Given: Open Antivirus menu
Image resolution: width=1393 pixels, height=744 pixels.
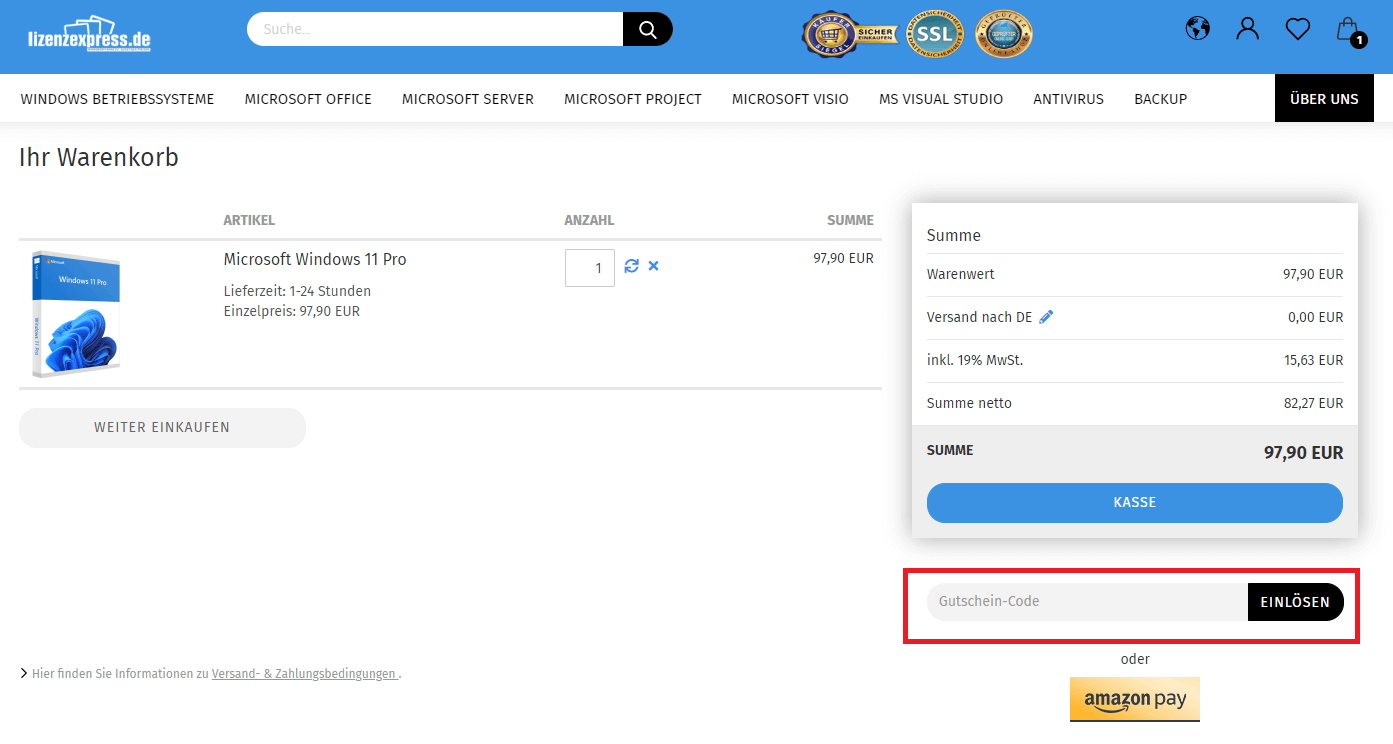Looking at the screenshot, I should 1068,99.
